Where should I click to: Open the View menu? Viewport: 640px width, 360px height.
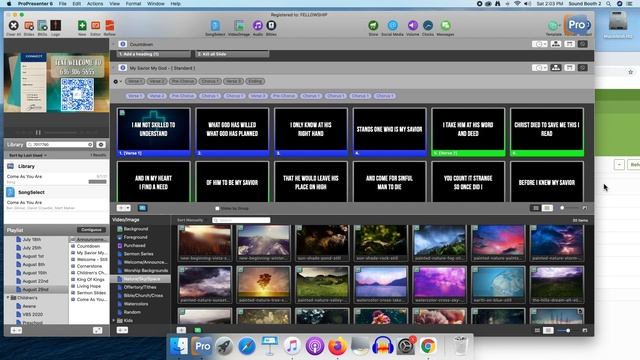tap(114, 4)
